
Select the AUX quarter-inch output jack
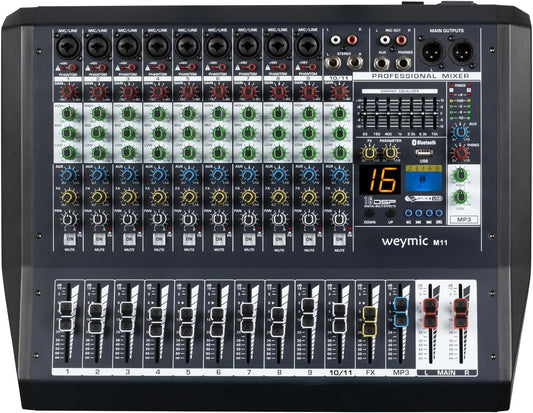point(381,63)
